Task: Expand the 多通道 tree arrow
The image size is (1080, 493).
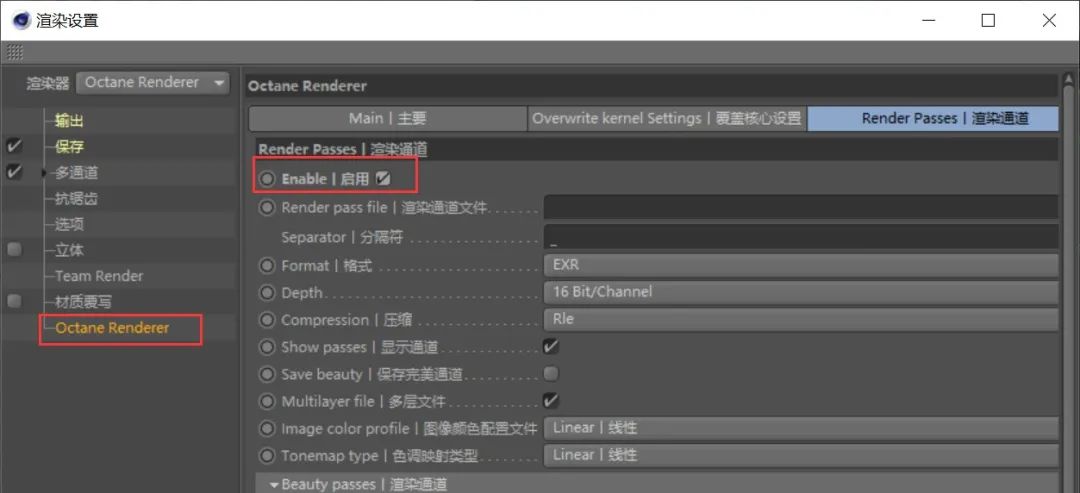Action: [43, 174]
